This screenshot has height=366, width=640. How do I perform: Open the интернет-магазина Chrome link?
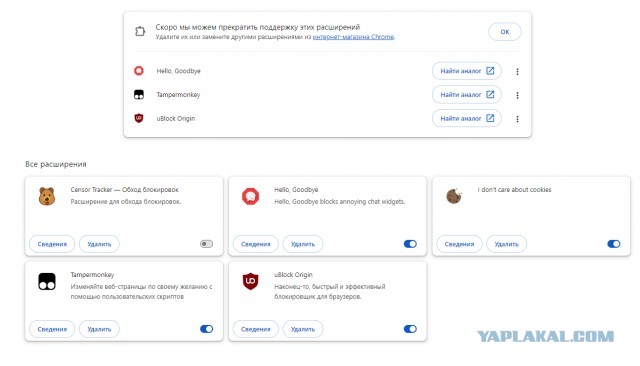click(353, 37)
